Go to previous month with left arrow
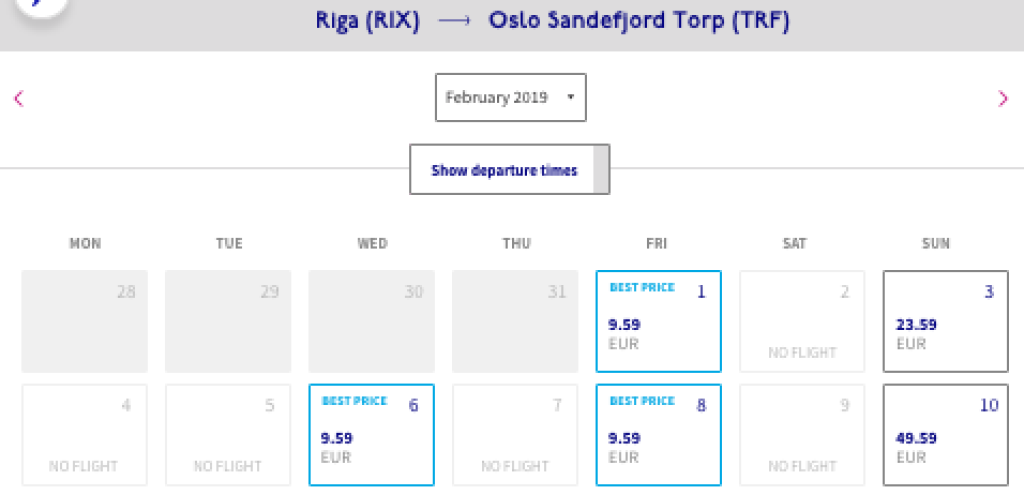This screenshot has width=1024, height=495. click(x=18, y=98)
